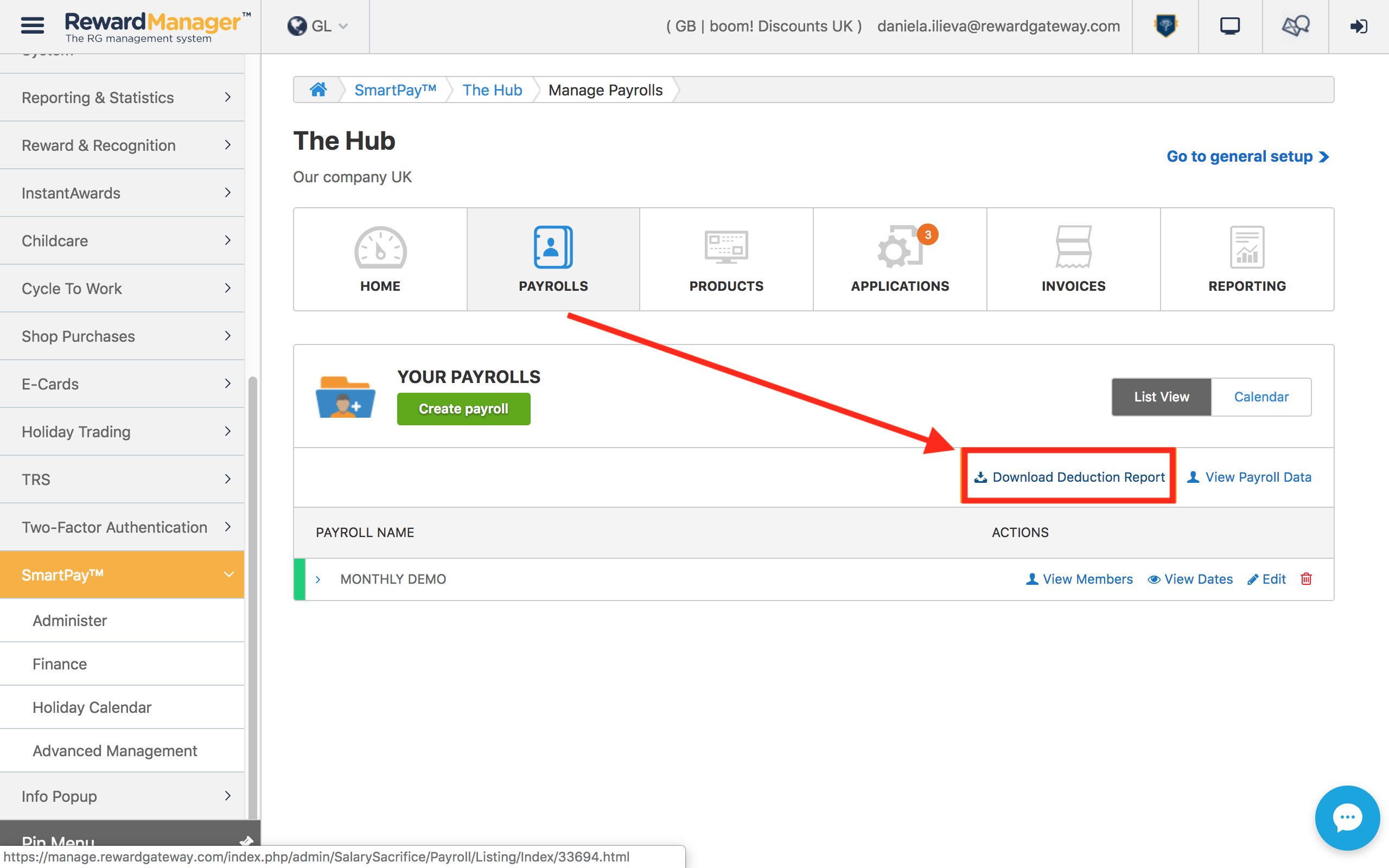The image size is (1389, 868).
Task: Click the Create payroll button
Action: pos(463,409)
